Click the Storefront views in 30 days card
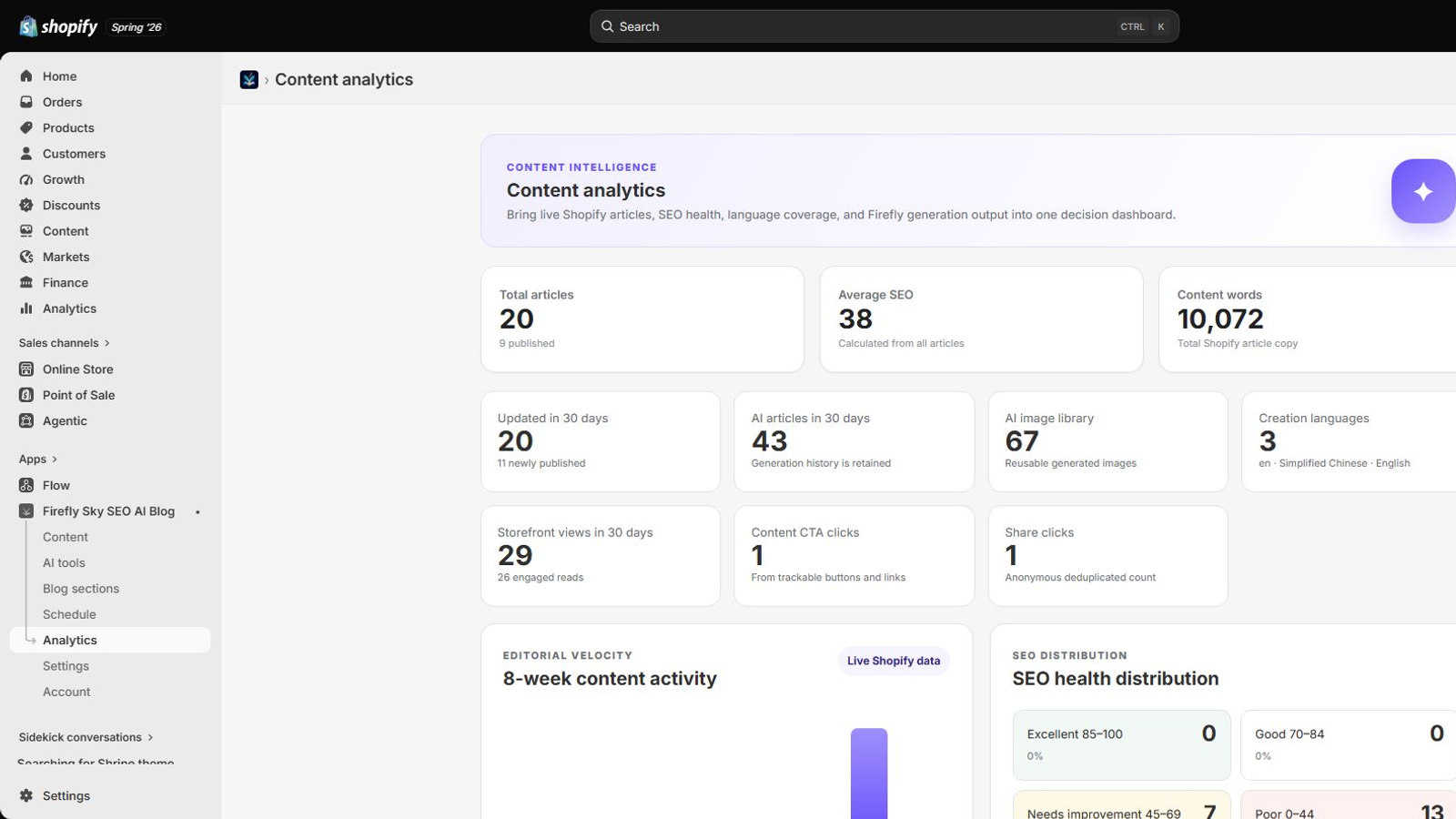1456x819 pixels. [x=601, y=556]
